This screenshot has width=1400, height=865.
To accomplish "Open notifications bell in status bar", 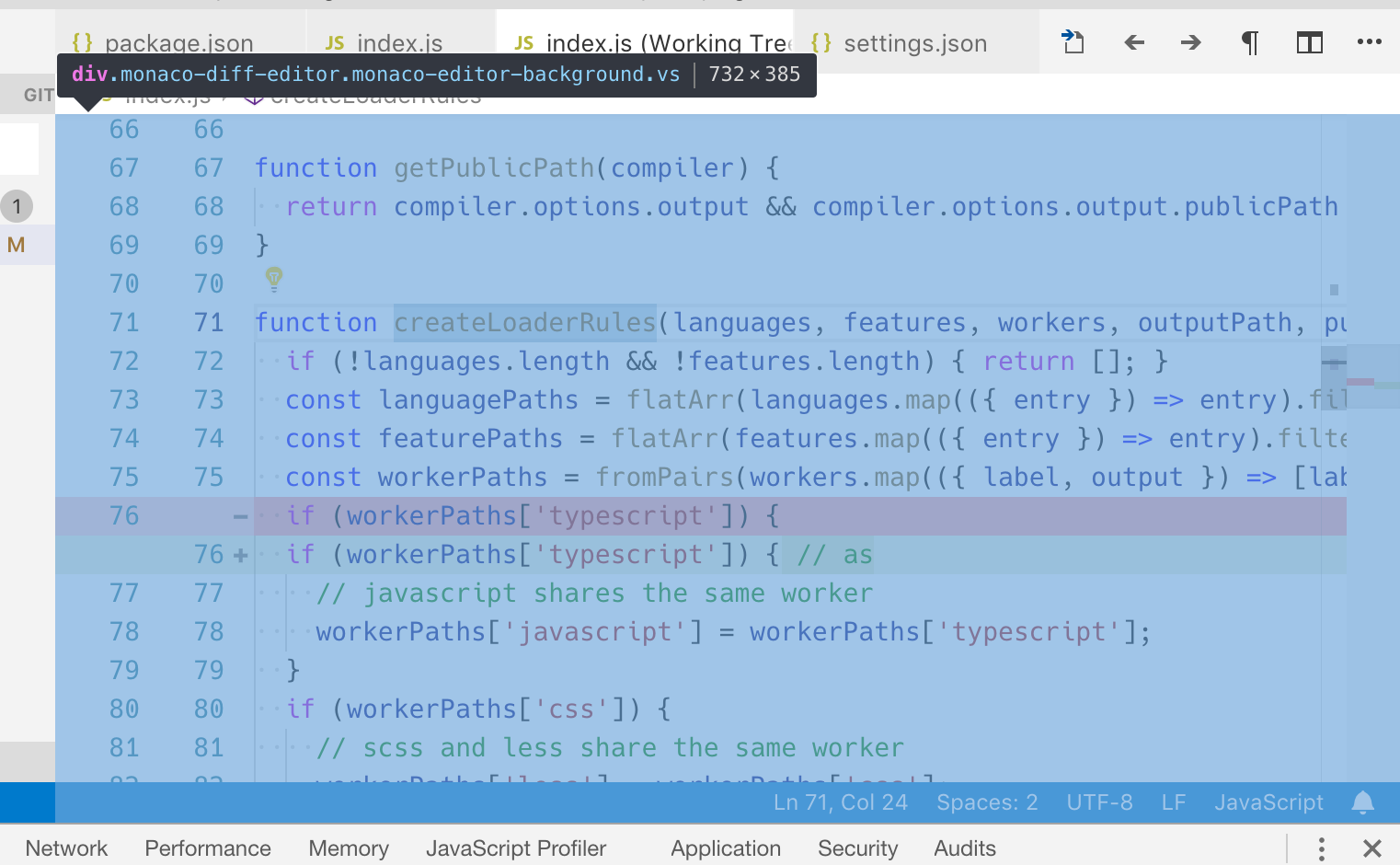I will pyautogui.click(x=1363, y=802).
